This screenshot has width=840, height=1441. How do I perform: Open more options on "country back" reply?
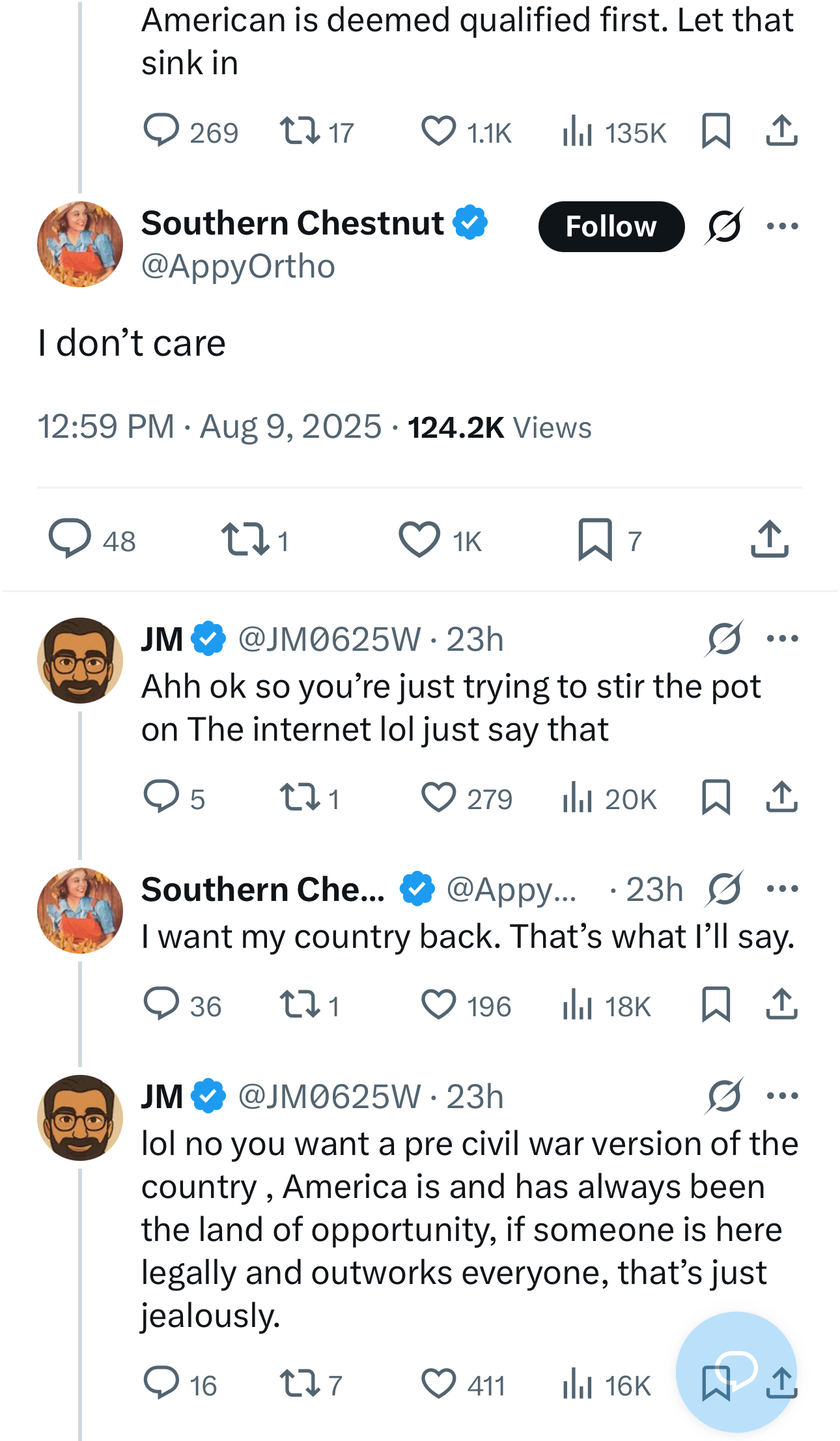coord(782,889)
